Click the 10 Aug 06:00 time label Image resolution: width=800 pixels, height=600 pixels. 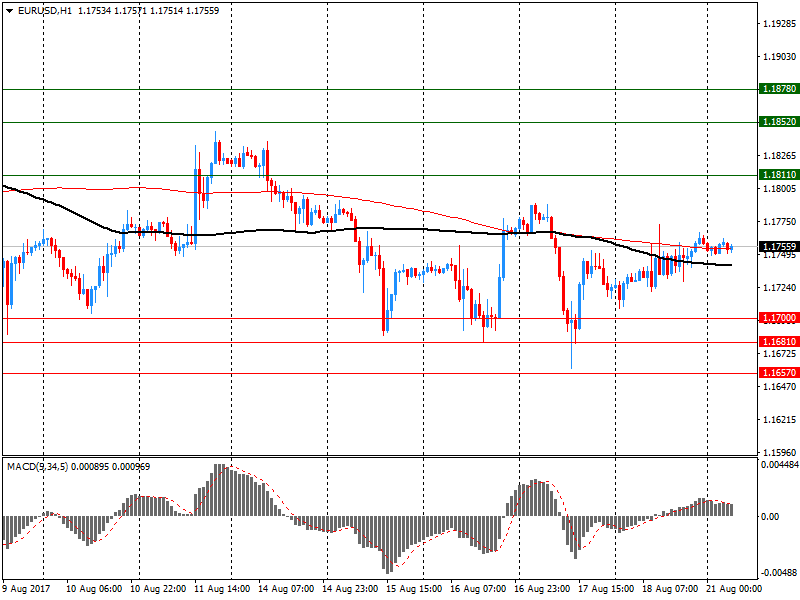94,589
